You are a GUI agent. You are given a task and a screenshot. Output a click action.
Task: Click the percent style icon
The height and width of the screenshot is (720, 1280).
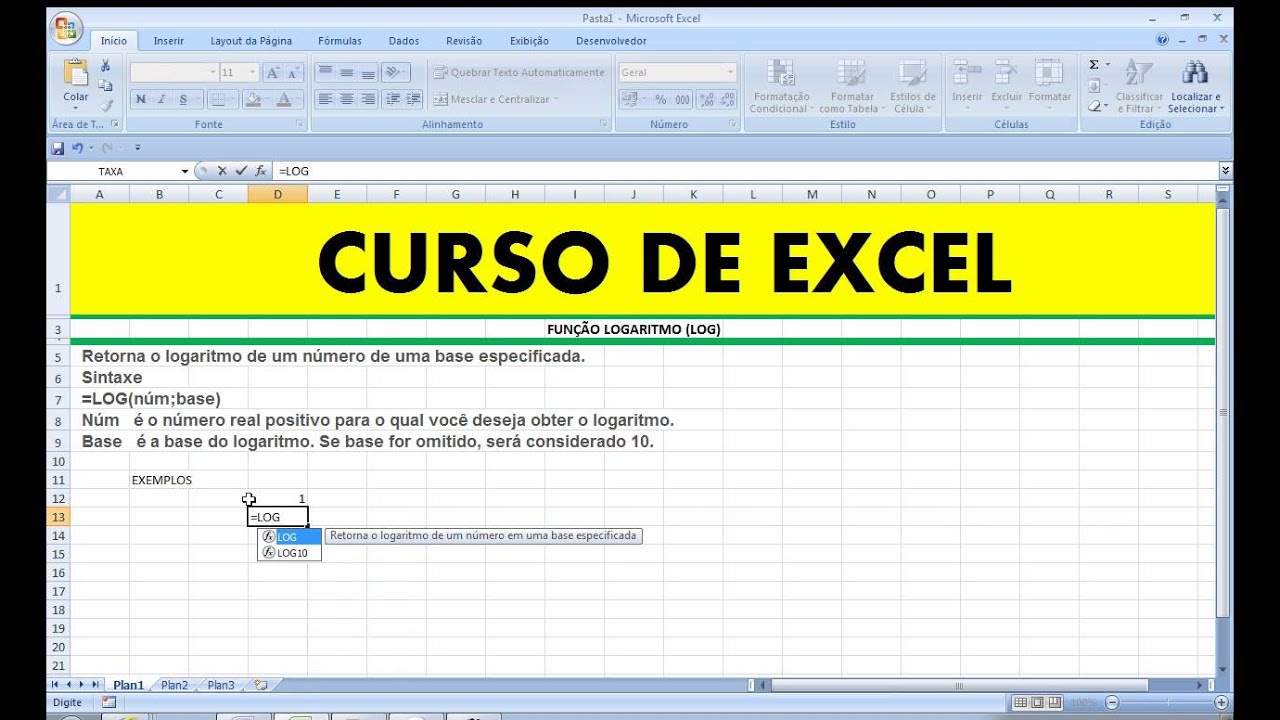660,99
